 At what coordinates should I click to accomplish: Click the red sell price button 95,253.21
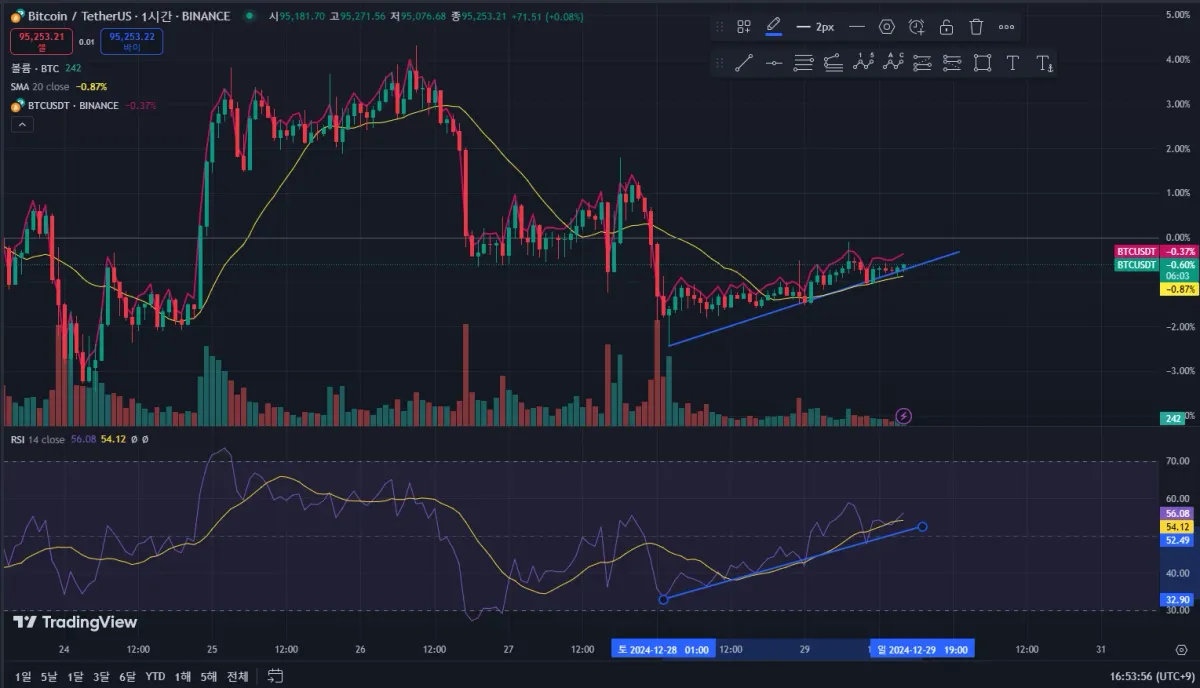tap(41, 41)
